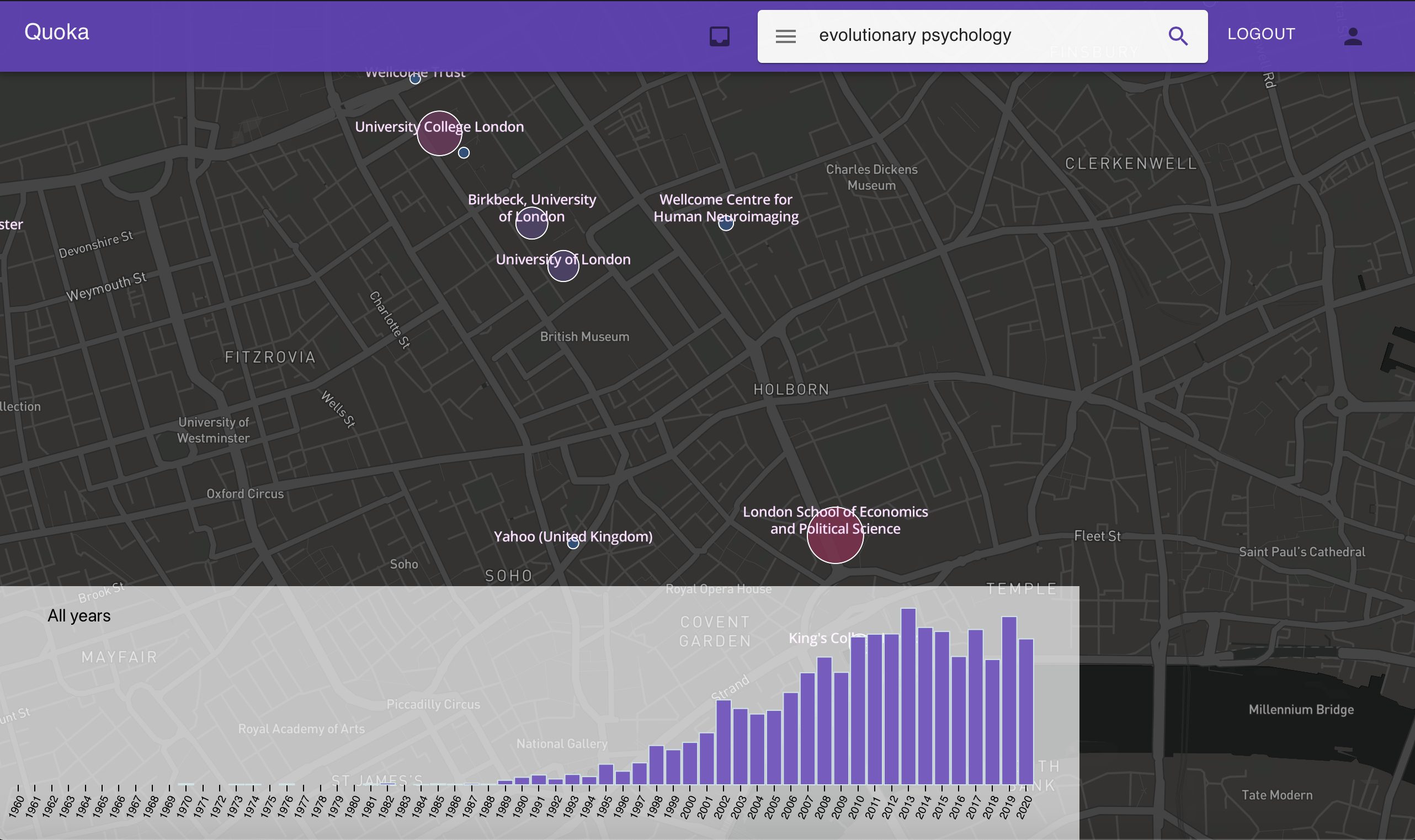Focus the evolutionary psychology search field

point(982,35)
